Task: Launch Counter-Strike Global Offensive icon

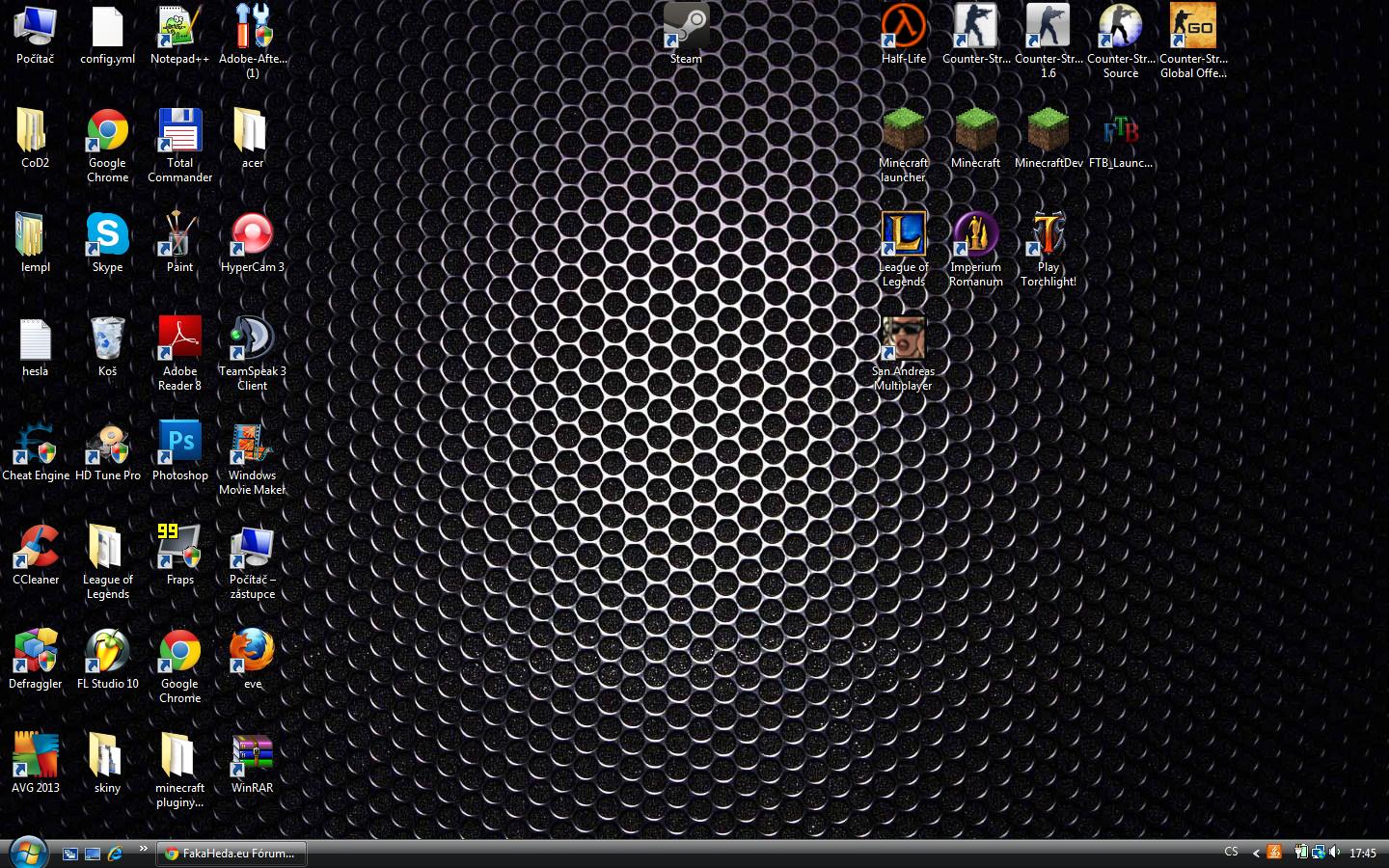Action: (x=1193, y=41)
